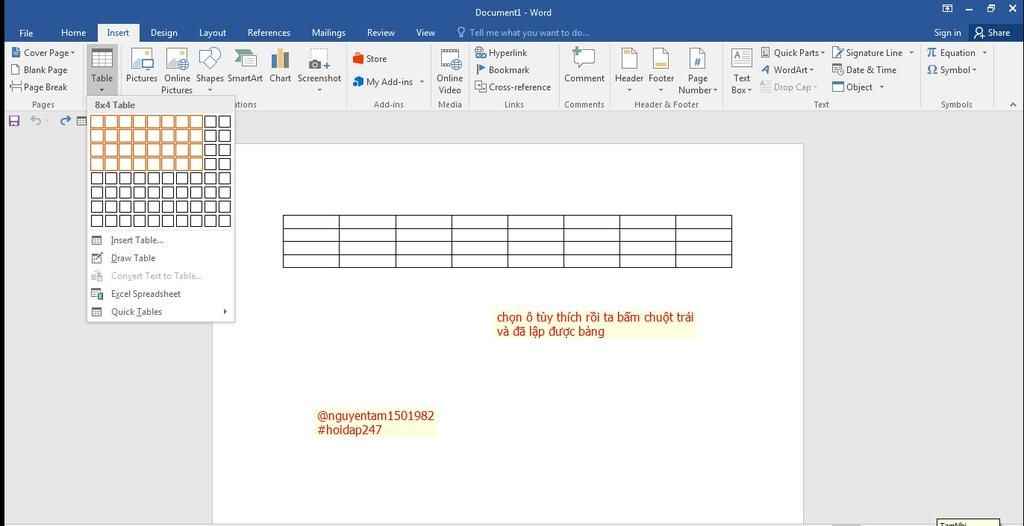Viewport: 1024px width, 526px height.
Task: Click the red text 'chọn ô tùy thích'
Action: coord(537,318)
